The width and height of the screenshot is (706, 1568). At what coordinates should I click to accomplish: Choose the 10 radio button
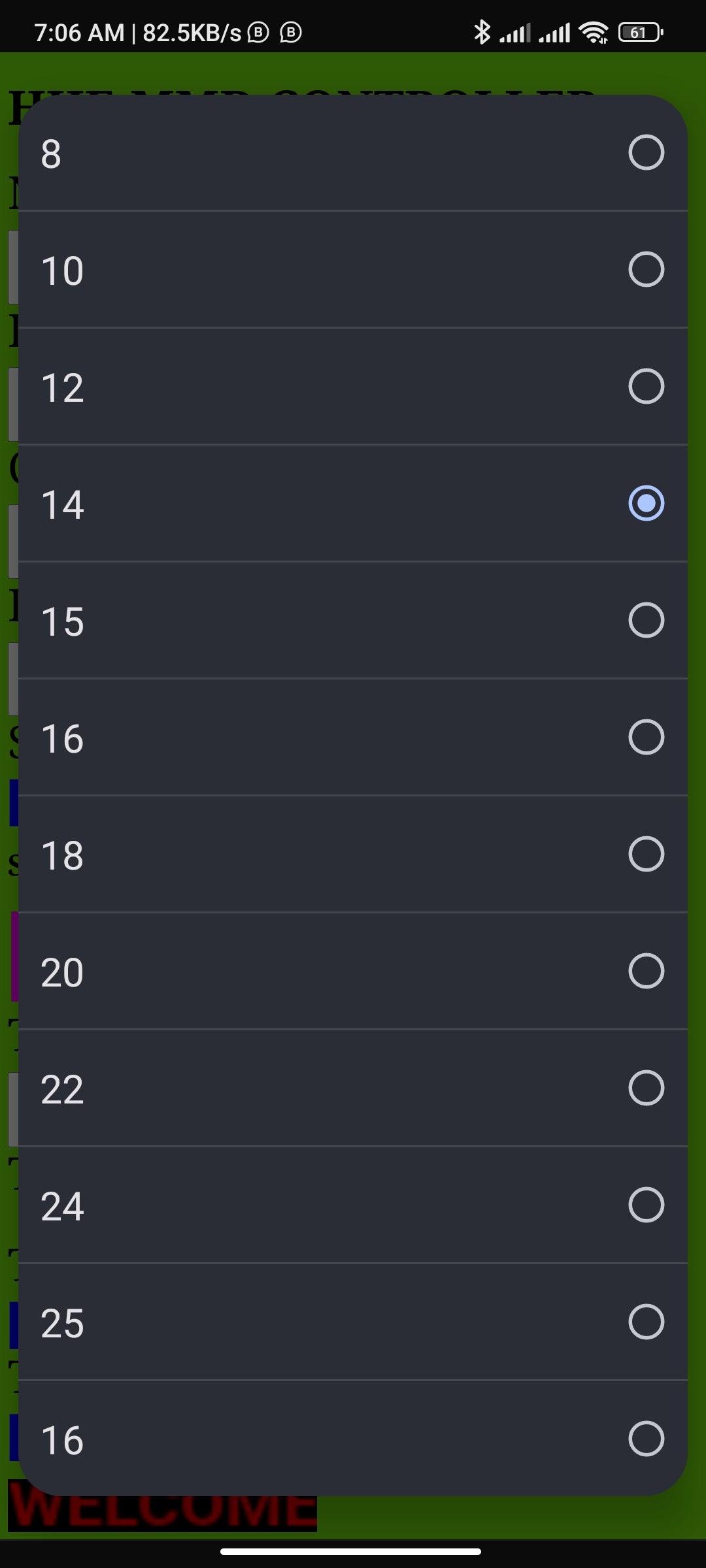[646, 269]
